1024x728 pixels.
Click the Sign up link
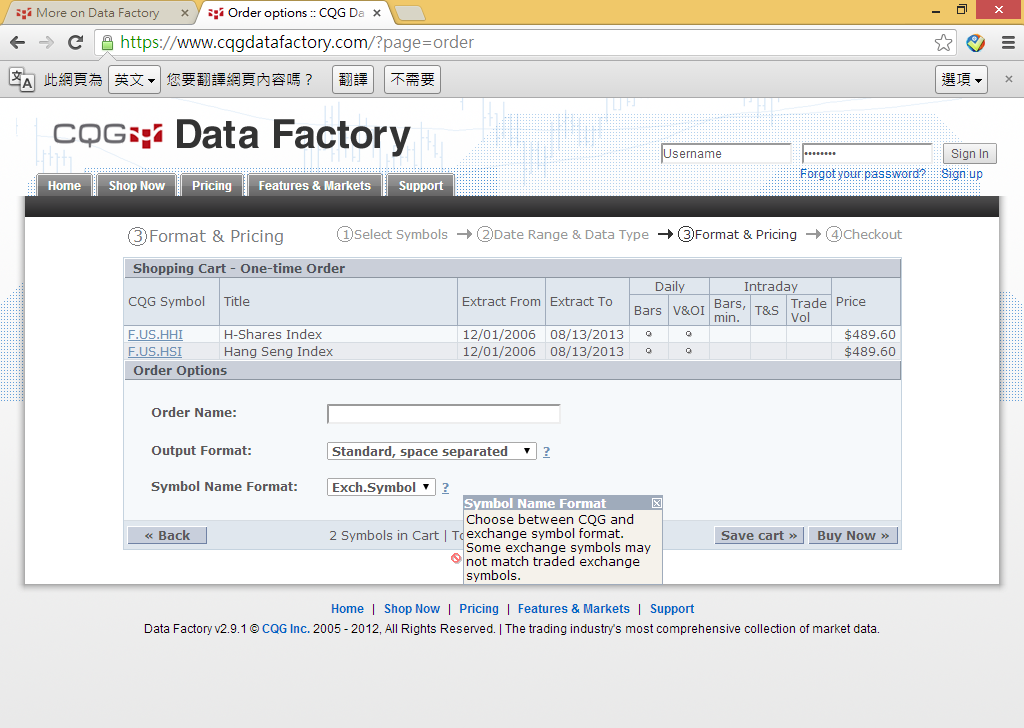(961, 174)
